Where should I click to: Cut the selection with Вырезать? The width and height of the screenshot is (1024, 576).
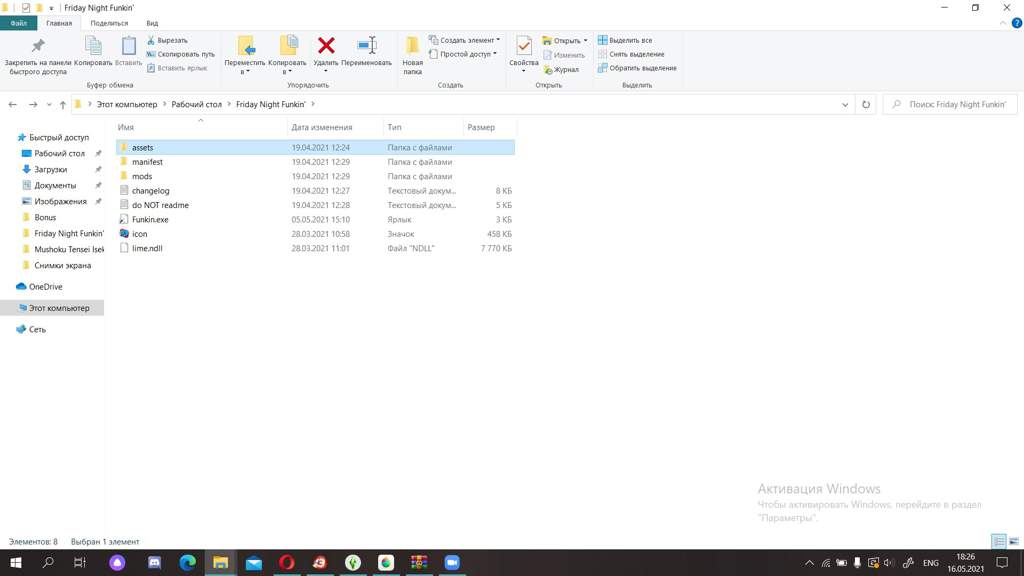(167, 40)
